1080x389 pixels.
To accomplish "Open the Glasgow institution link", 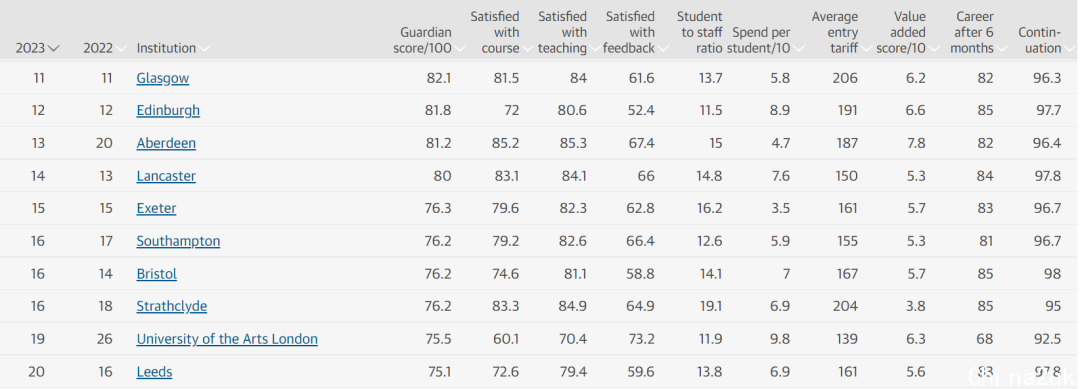I will click(163, 78).
